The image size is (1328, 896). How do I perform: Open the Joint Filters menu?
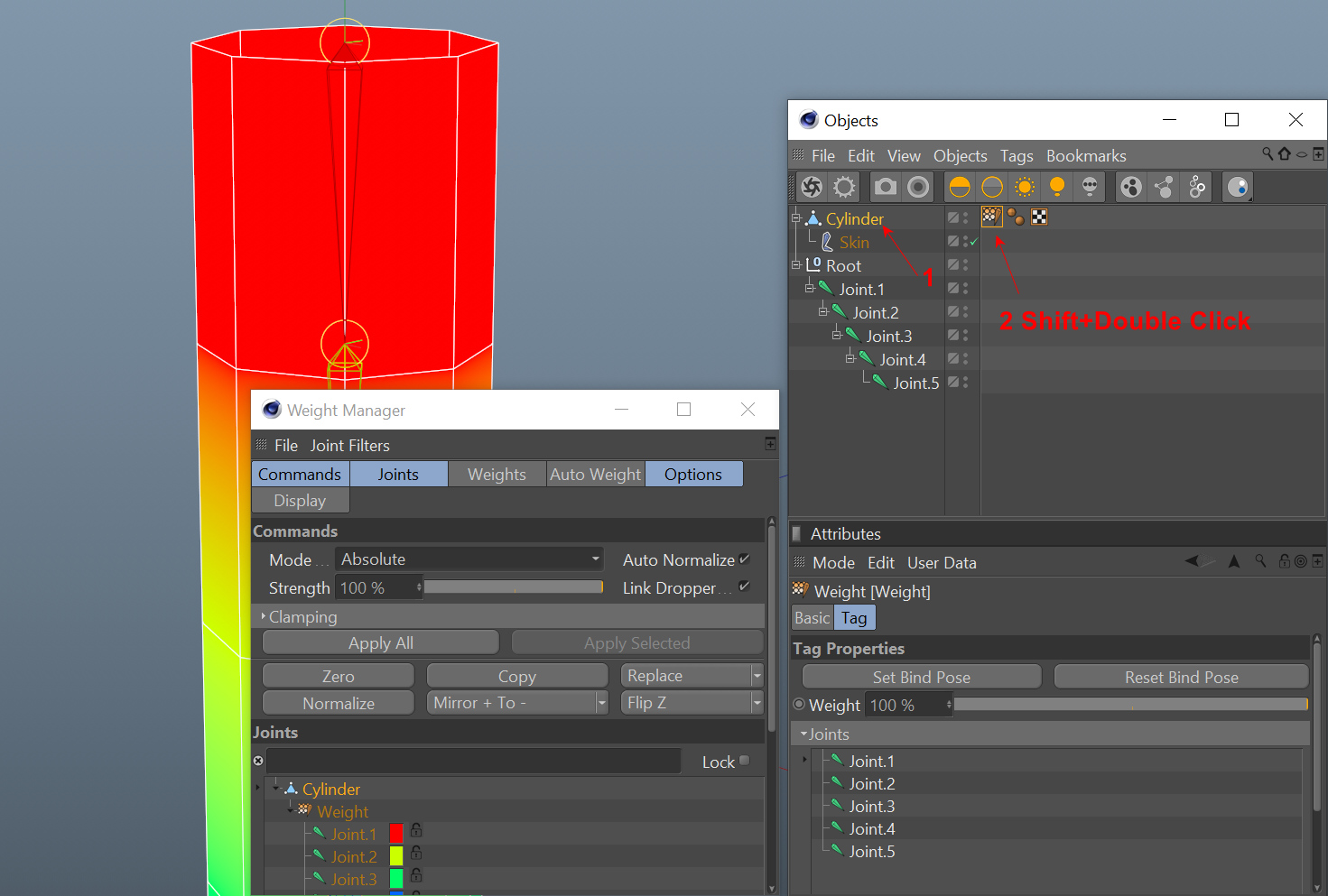coord(350,445)
